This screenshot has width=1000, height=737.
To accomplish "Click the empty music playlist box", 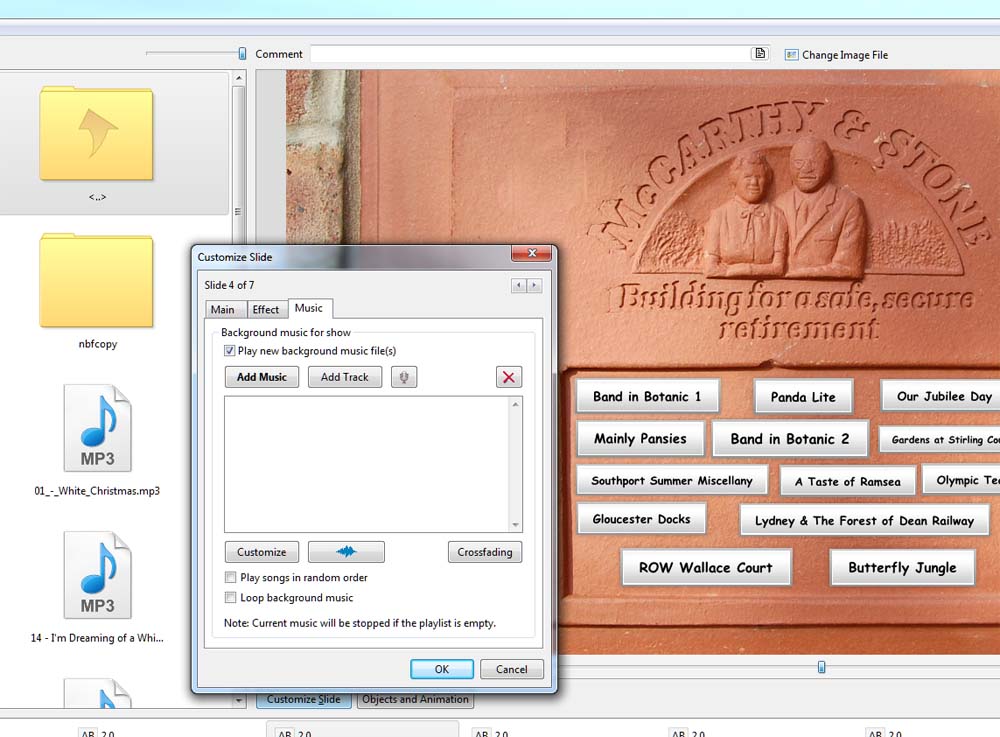I will point(367,464).
